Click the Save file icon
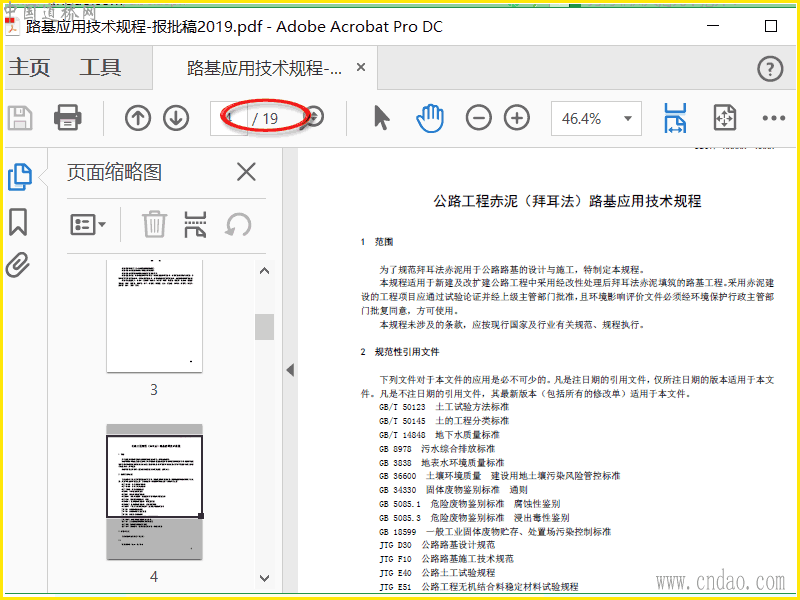The width and height of the screenshot is (800, 600). pos(20,118)
